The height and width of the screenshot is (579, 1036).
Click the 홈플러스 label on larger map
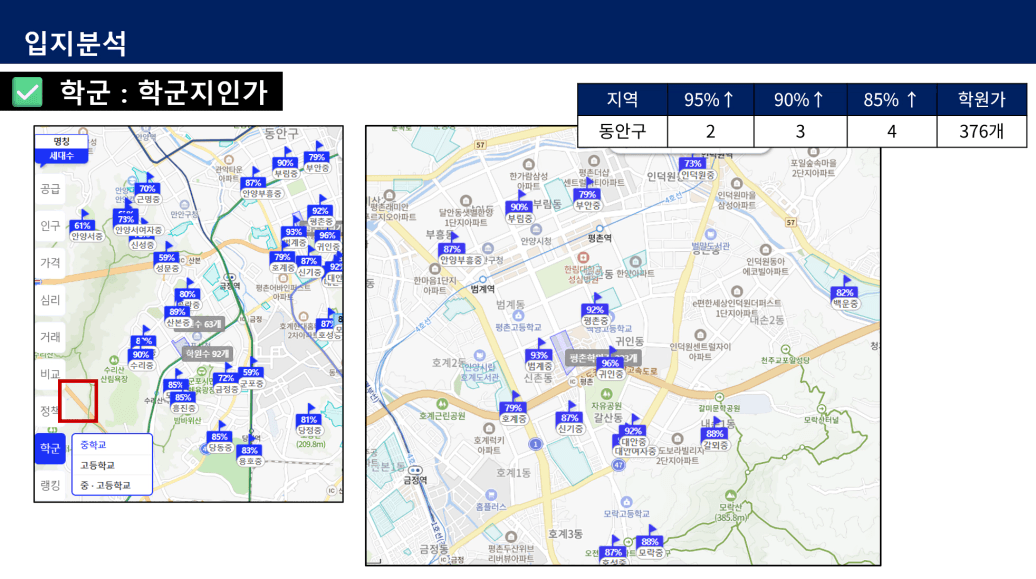pyautogui.click(x=491, y=506)
